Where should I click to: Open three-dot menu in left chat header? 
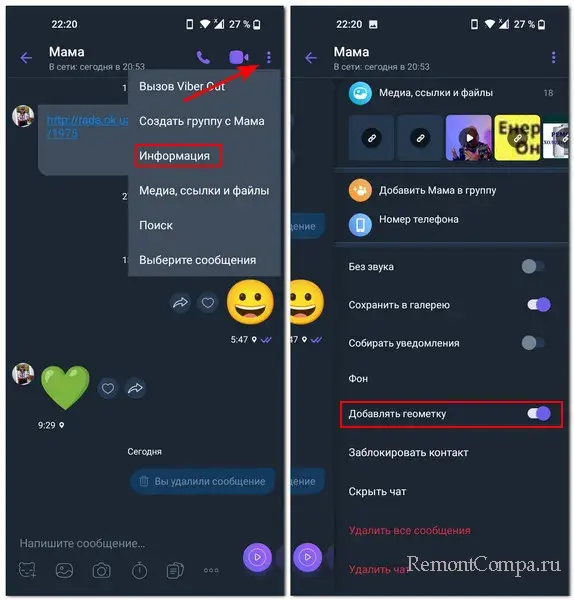coord(269,57)
